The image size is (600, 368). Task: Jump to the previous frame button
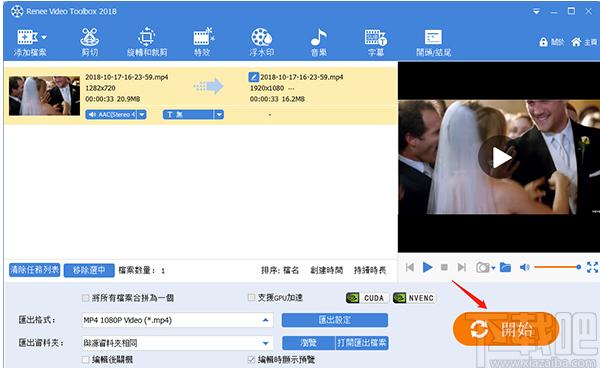pyautogui.click(x=410, y=267)
